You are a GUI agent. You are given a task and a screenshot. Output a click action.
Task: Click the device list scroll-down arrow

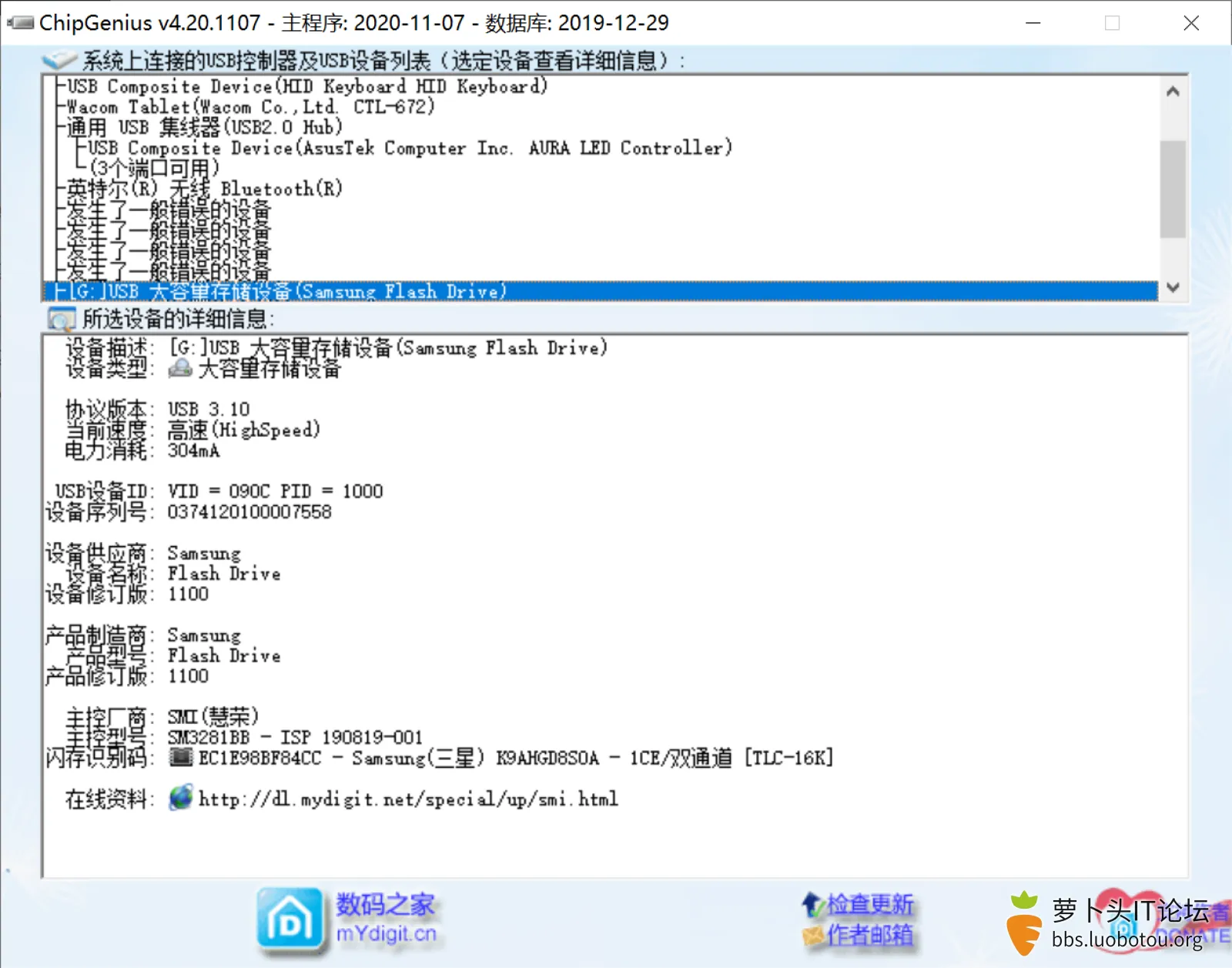(x=1173, y=287)
